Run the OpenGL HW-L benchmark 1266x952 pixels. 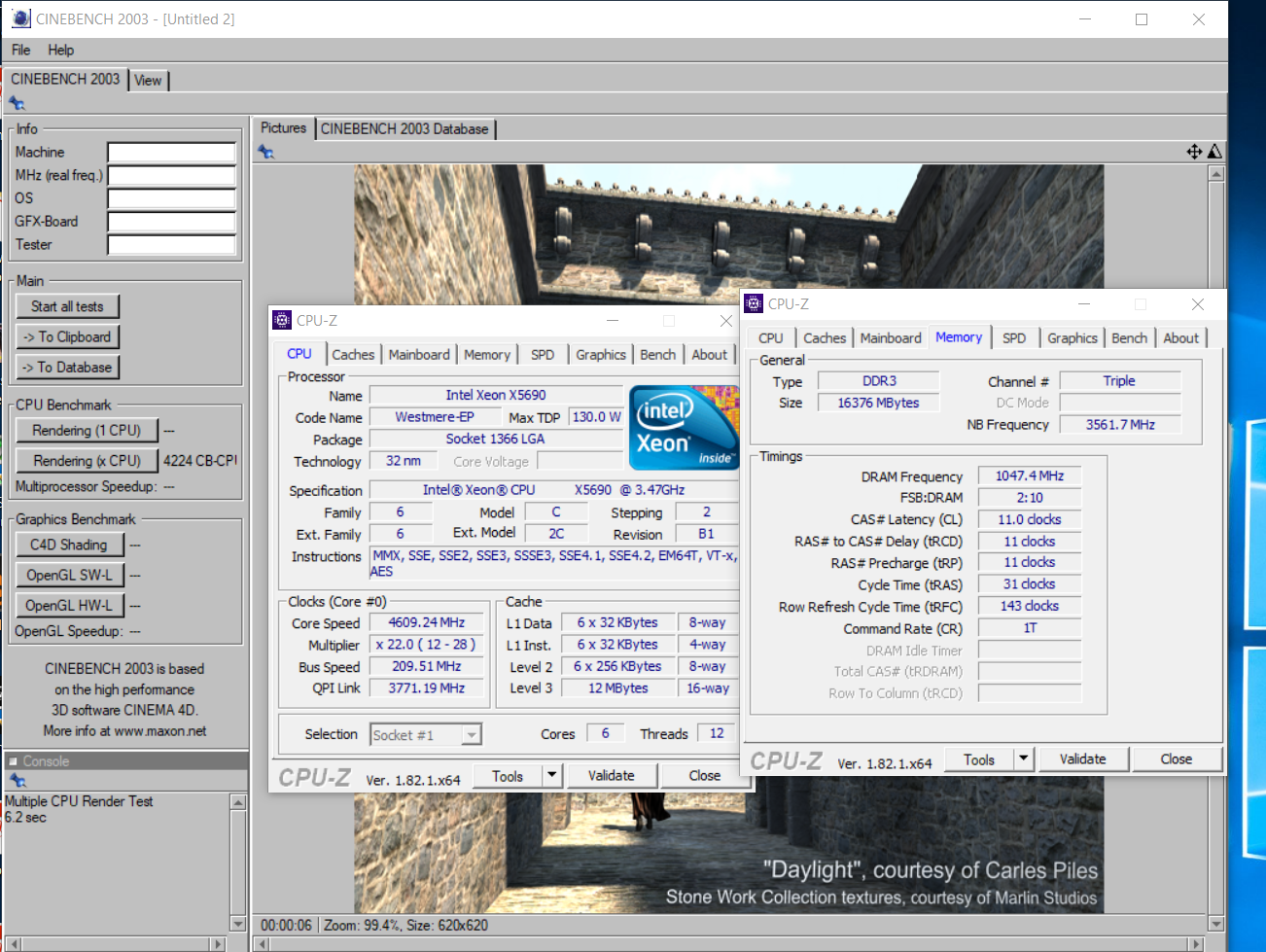[69, 605]
